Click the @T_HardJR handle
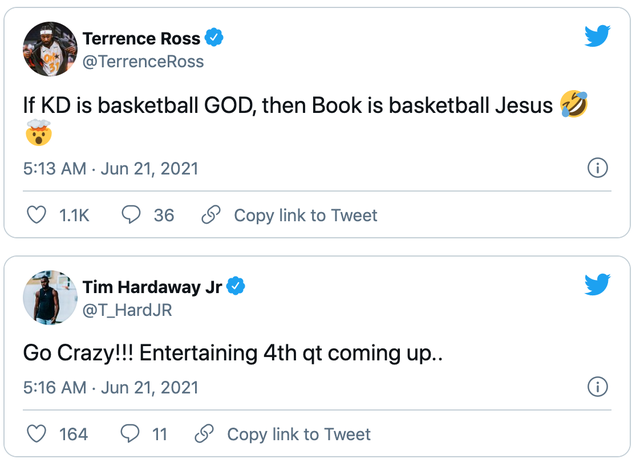The height and width of the screenshot is (463, 640). coord(127,310)
